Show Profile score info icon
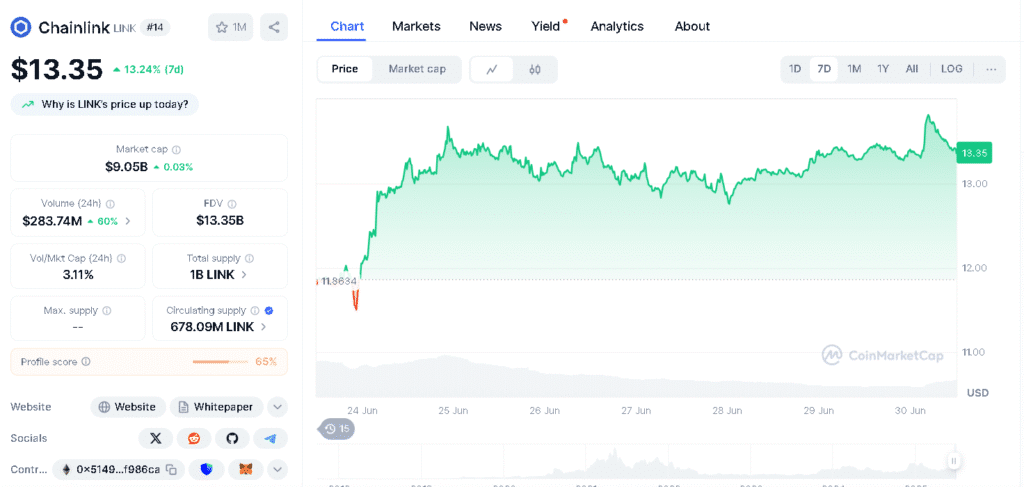 (86, 362)
